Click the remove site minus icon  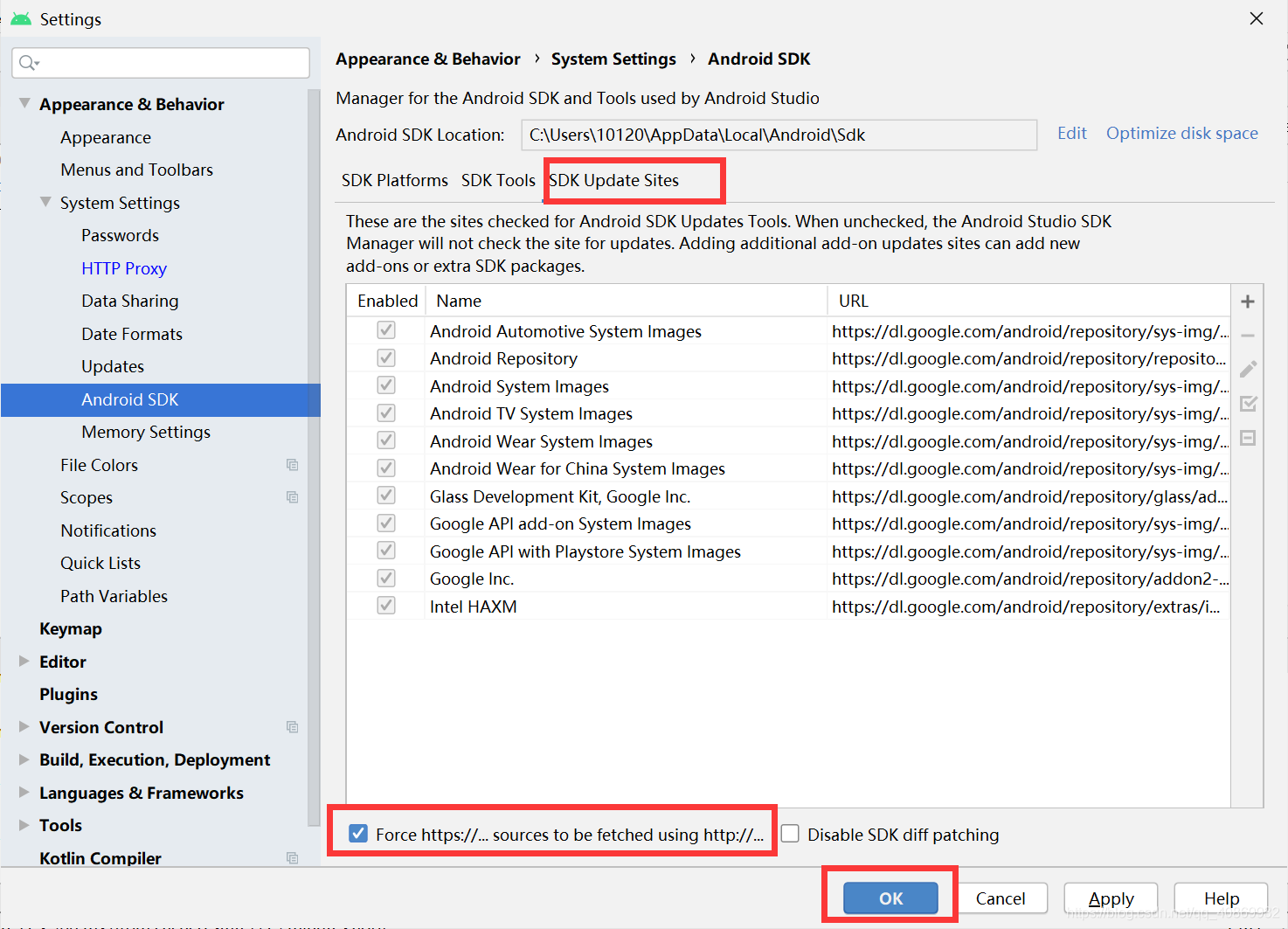click(x=1248, y=336)
